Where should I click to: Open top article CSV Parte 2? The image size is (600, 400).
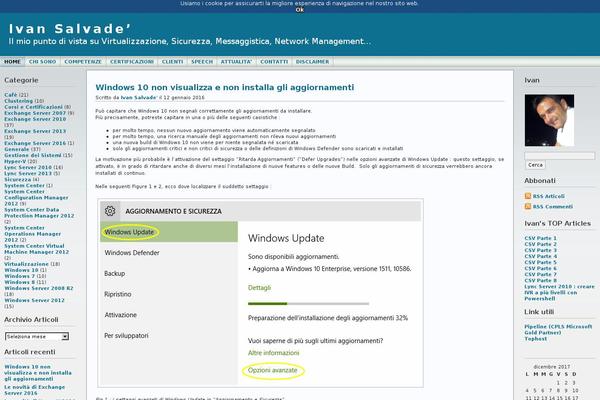[541, 244]
